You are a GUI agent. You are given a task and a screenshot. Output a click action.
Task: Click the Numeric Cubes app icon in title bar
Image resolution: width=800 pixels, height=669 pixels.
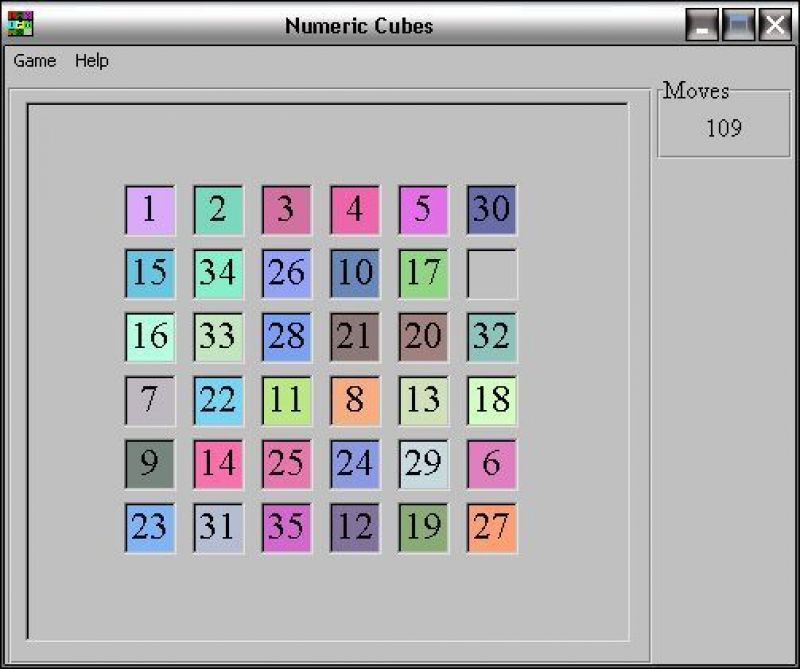point(20,23)
